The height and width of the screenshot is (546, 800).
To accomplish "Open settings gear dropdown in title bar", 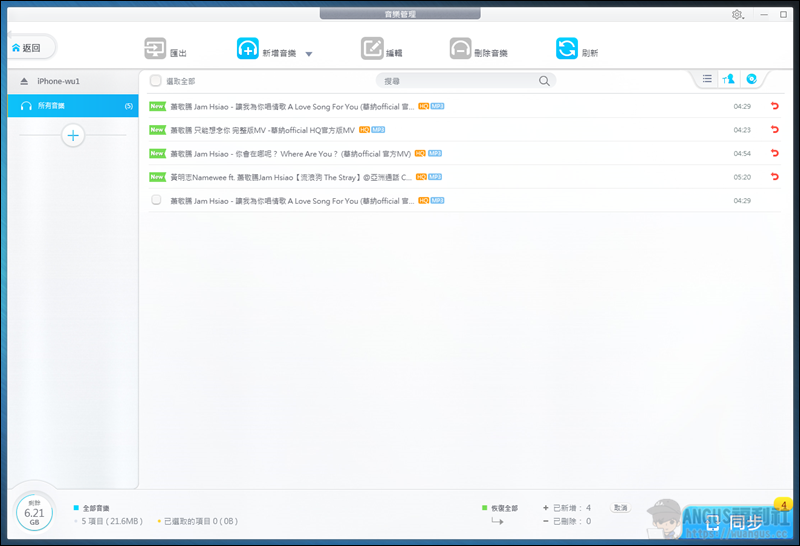I will click(x=739, y=15).
